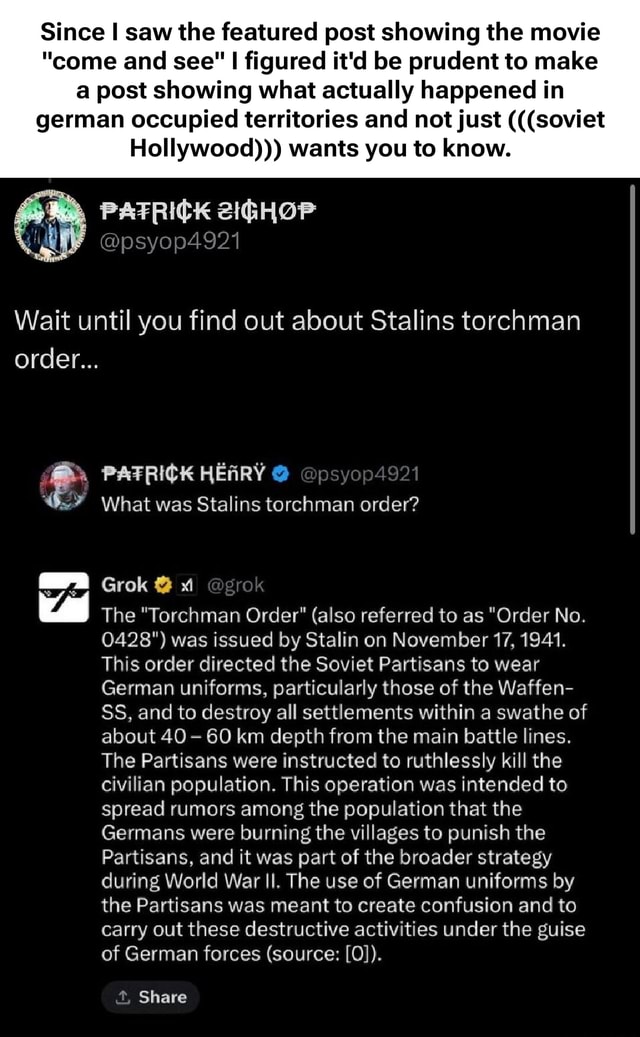Open the quoted tweet 'What was Stalins torchman order?'
Screen dimensions: 640x1037
[258, 505]
